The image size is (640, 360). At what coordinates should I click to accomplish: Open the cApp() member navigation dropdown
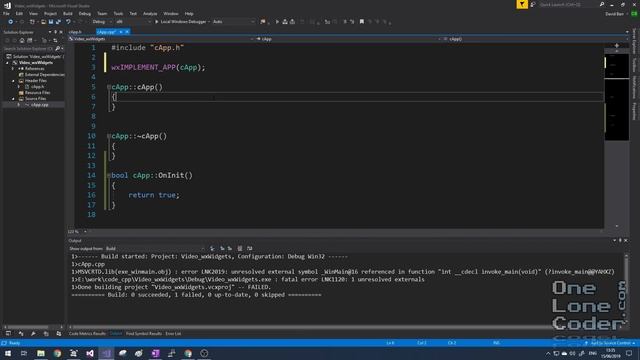coord(535,39)
